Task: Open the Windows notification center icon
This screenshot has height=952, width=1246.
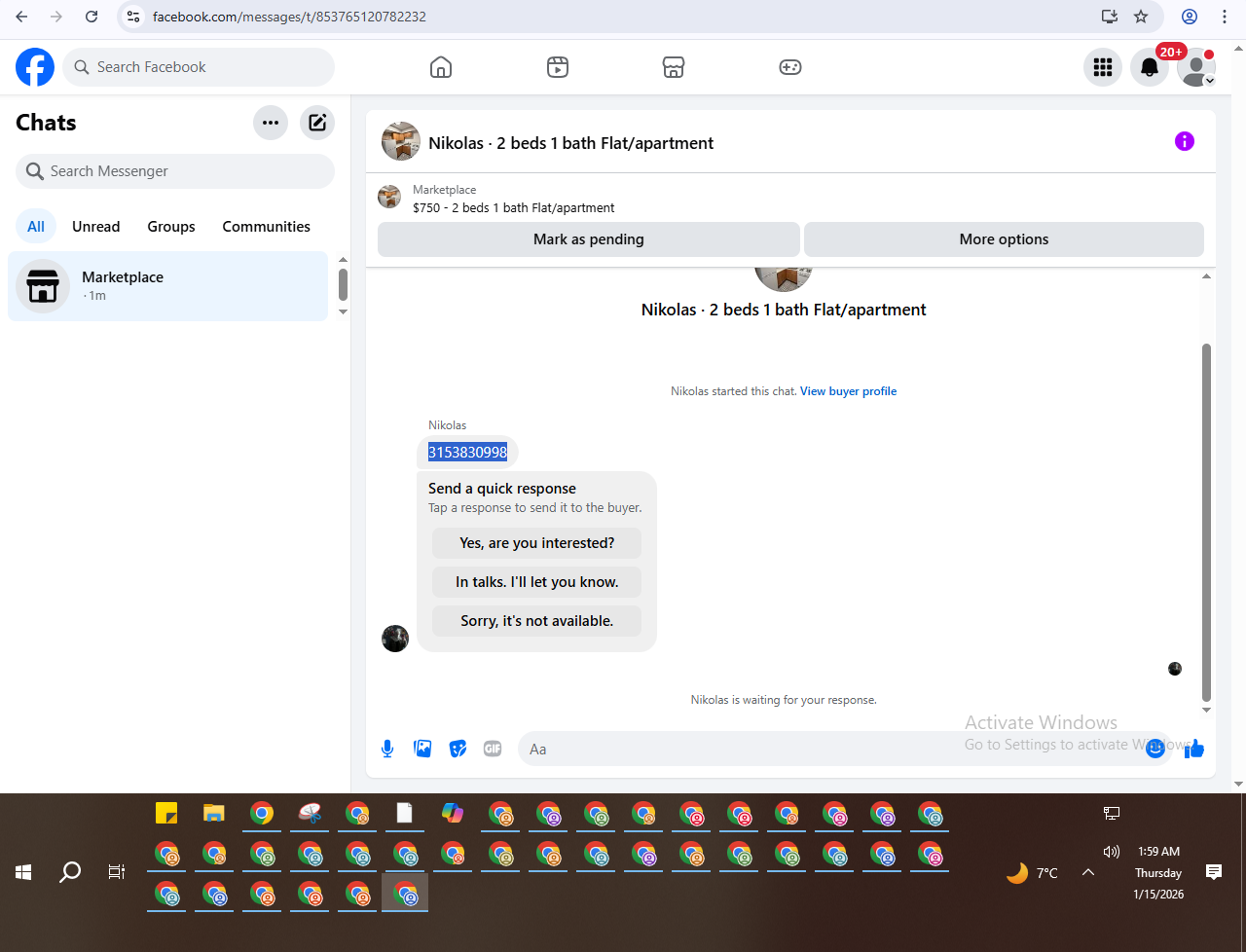Action: click(x=1214, y=872)
